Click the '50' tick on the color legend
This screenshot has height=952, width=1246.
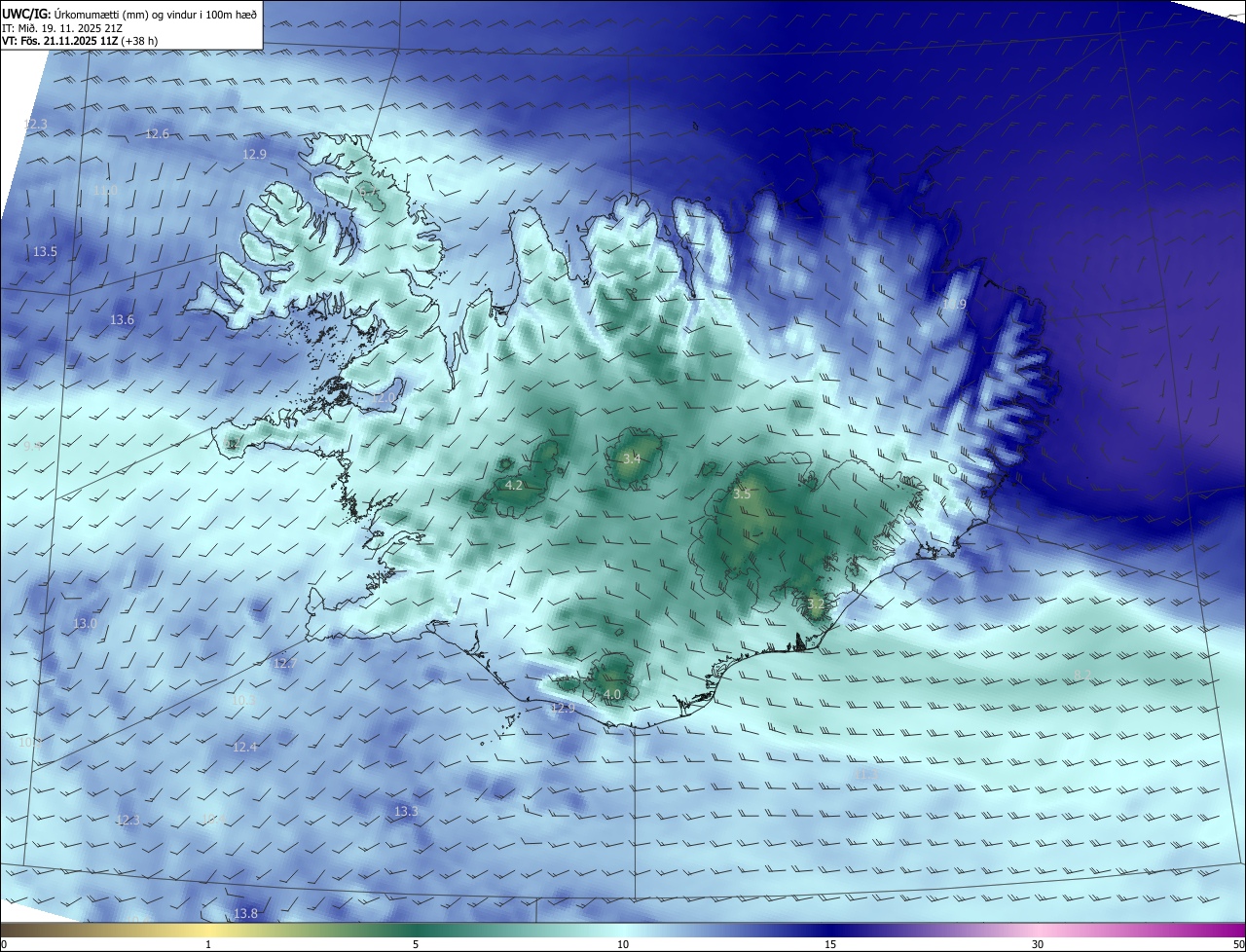(1238, 945)
